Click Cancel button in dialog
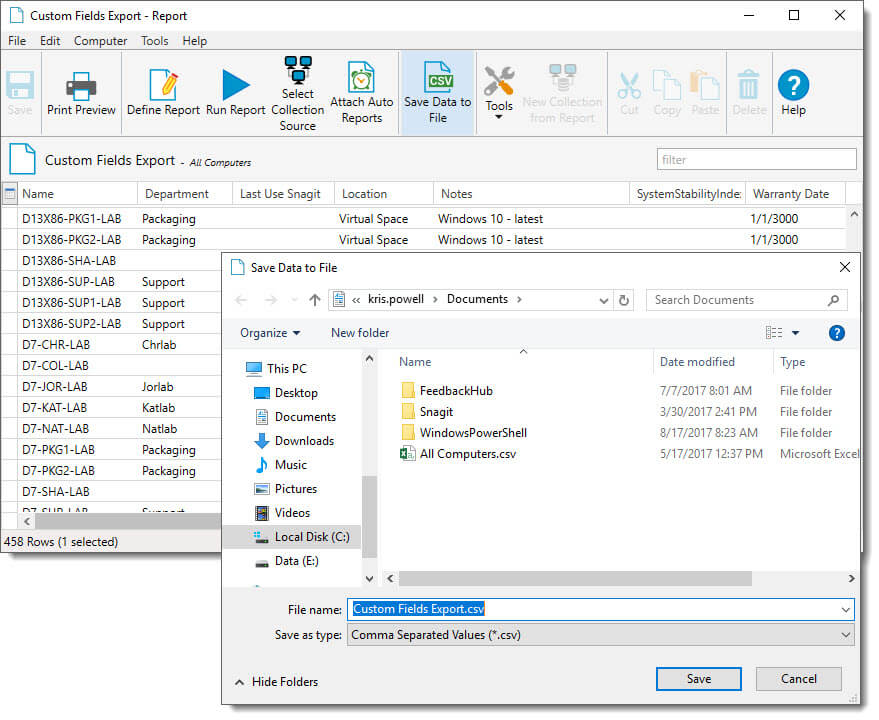 (798, 679)
